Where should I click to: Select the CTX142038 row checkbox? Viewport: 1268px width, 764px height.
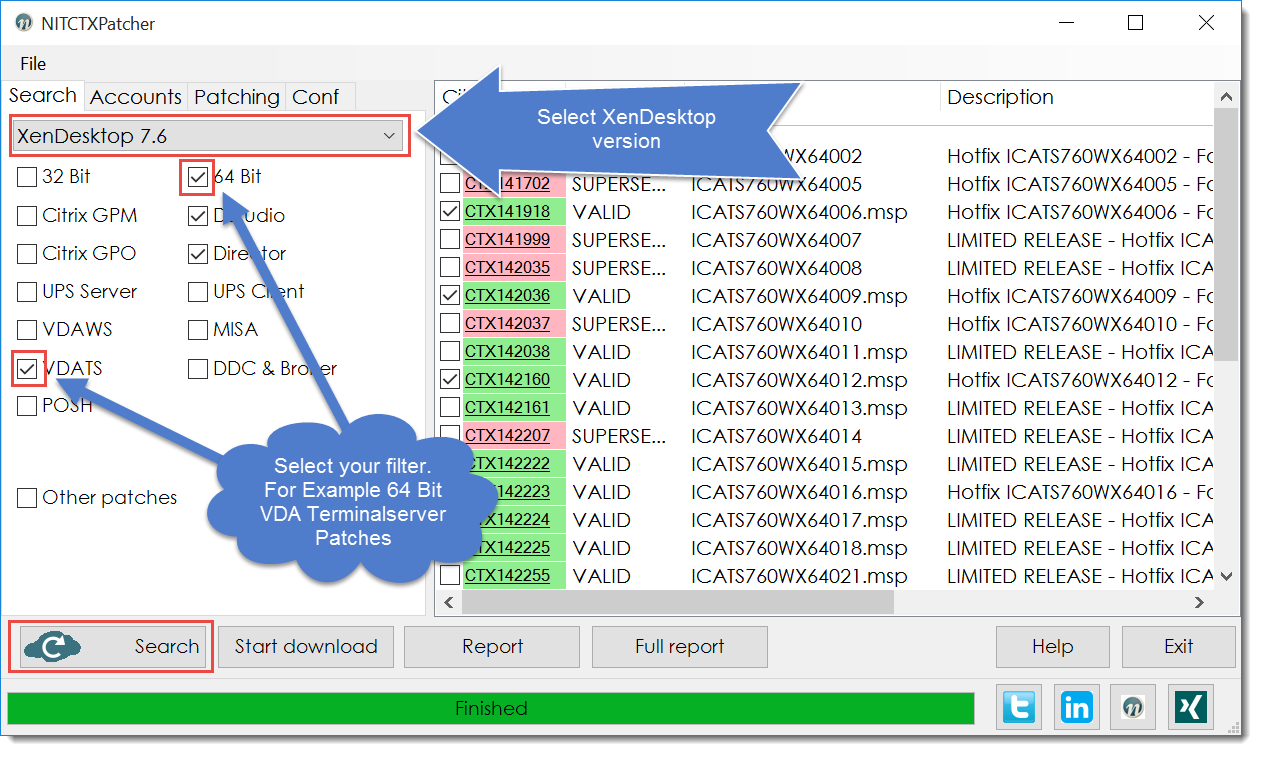(450, 352)
